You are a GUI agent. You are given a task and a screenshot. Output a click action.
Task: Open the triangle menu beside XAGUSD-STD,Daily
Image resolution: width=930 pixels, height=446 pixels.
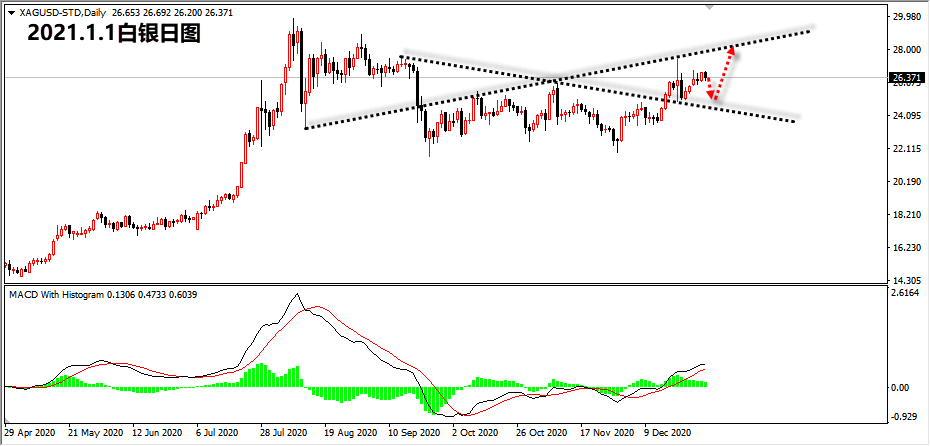(x=11, y=12)
